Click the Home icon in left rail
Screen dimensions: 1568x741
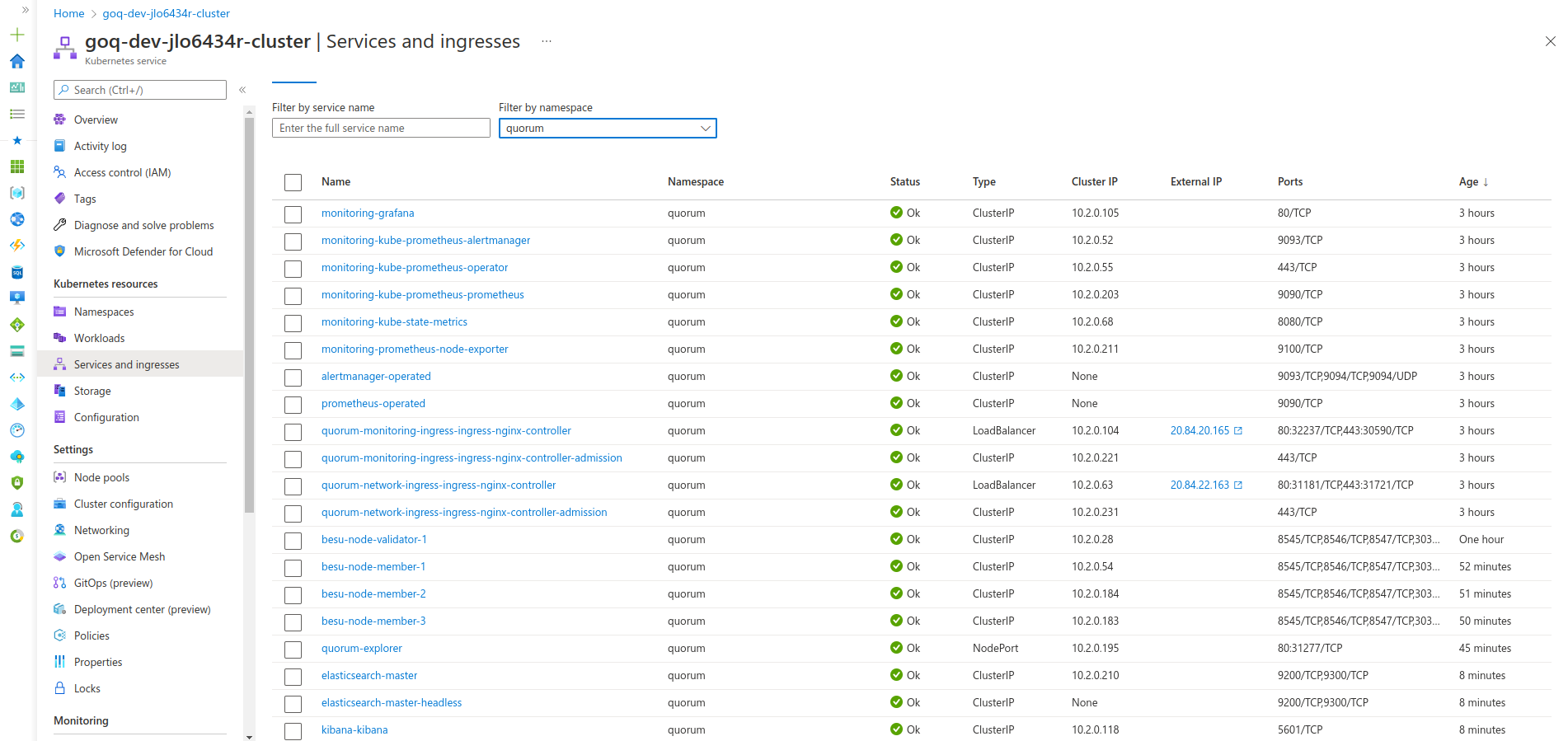point(17,61)
